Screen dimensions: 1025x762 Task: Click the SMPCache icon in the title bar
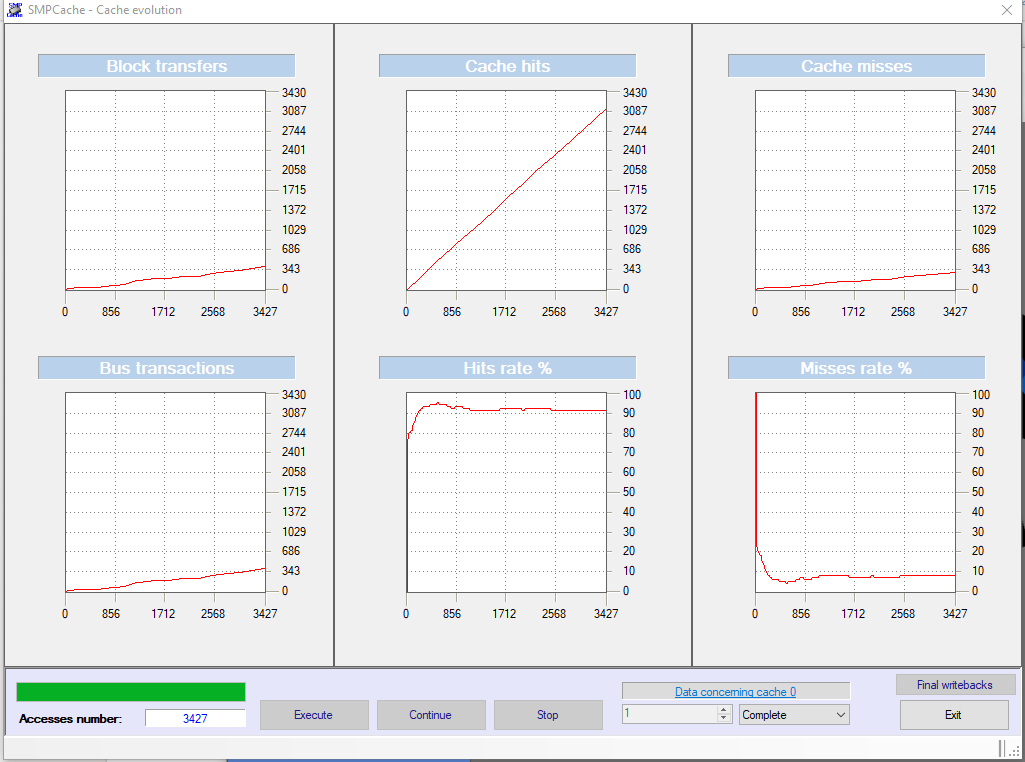point(13,9)
